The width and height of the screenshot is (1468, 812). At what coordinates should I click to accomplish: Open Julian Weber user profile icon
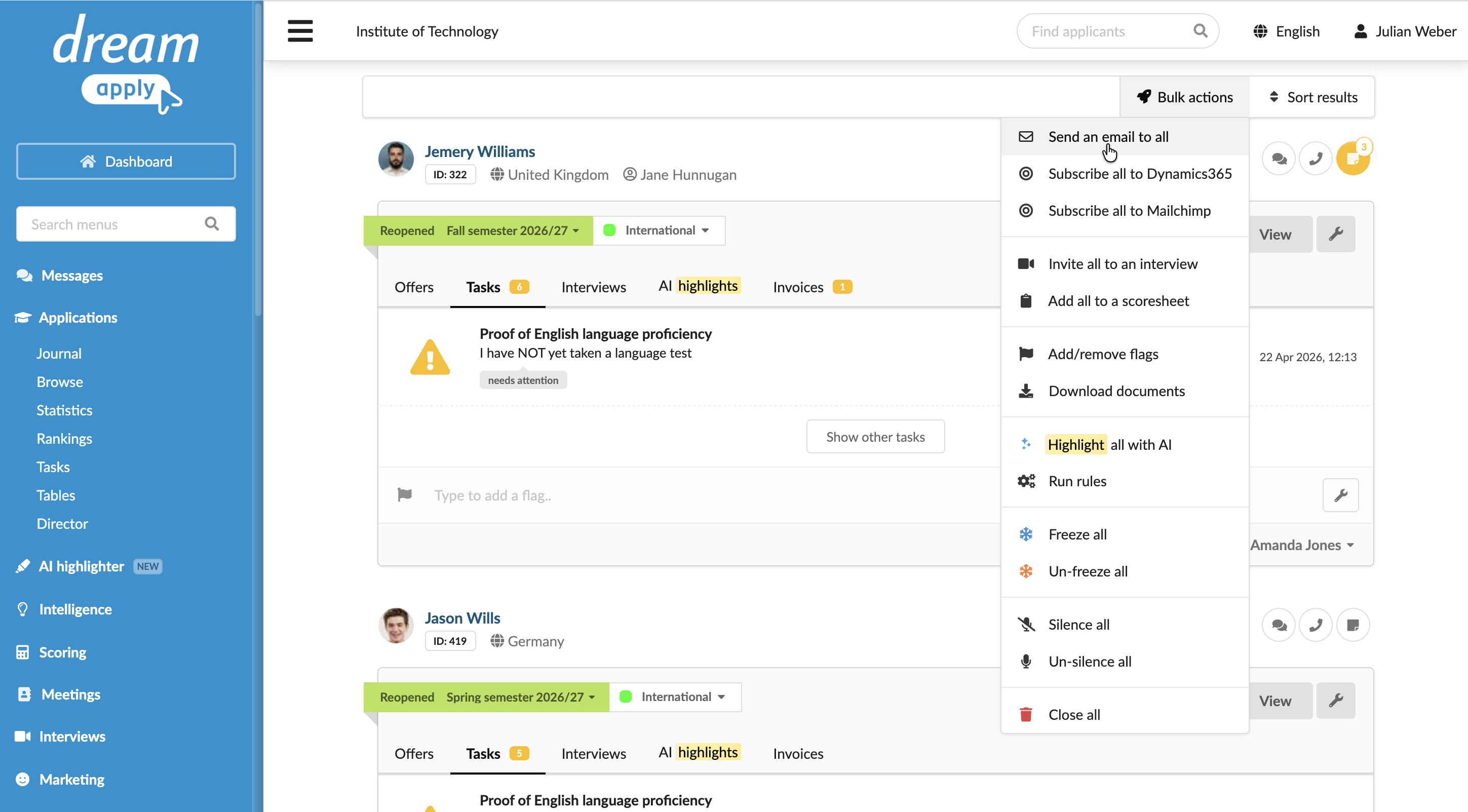click(x=1360, y=31)
